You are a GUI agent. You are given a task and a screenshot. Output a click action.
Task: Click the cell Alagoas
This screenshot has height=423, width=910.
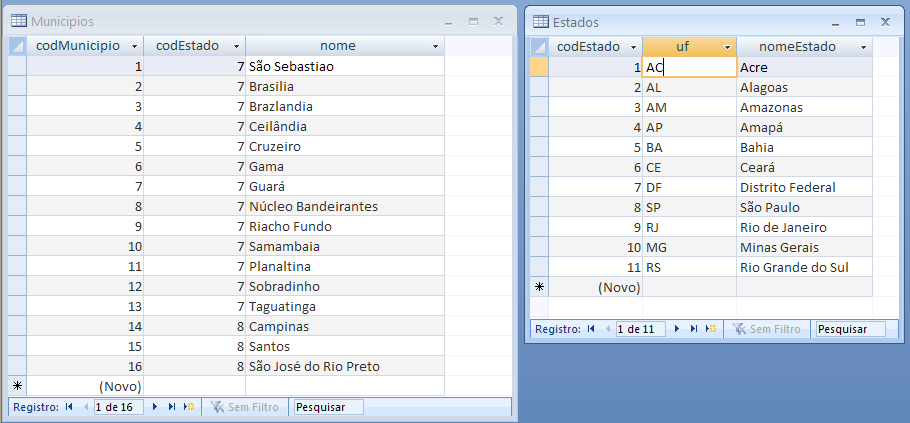(804, 87)
